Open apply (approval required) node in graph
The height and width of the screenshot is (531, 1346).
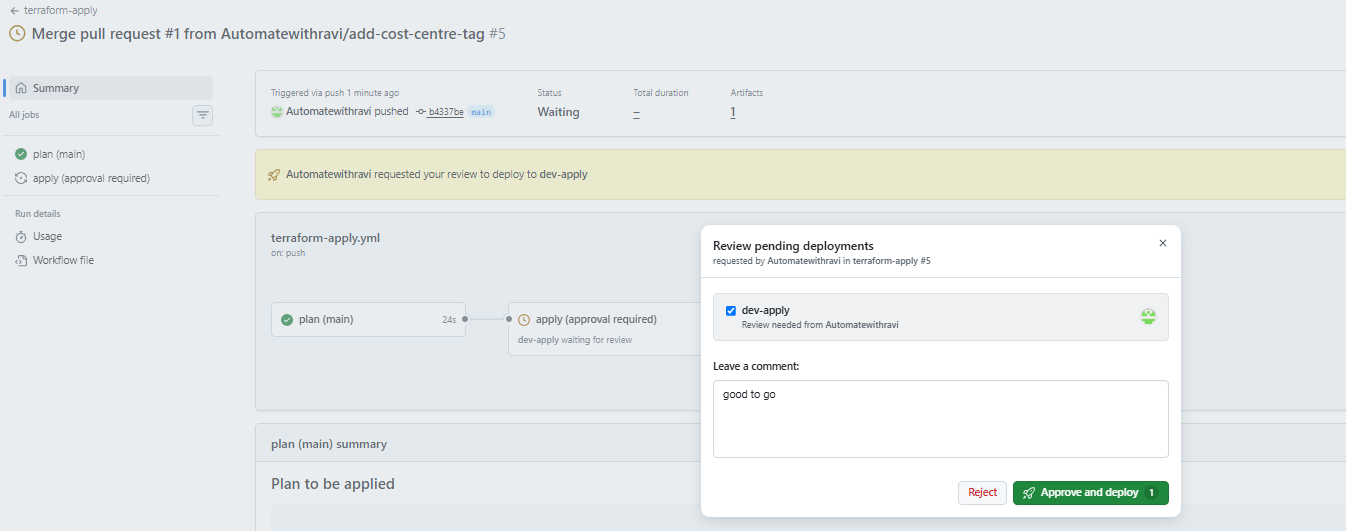coord(605,329)
